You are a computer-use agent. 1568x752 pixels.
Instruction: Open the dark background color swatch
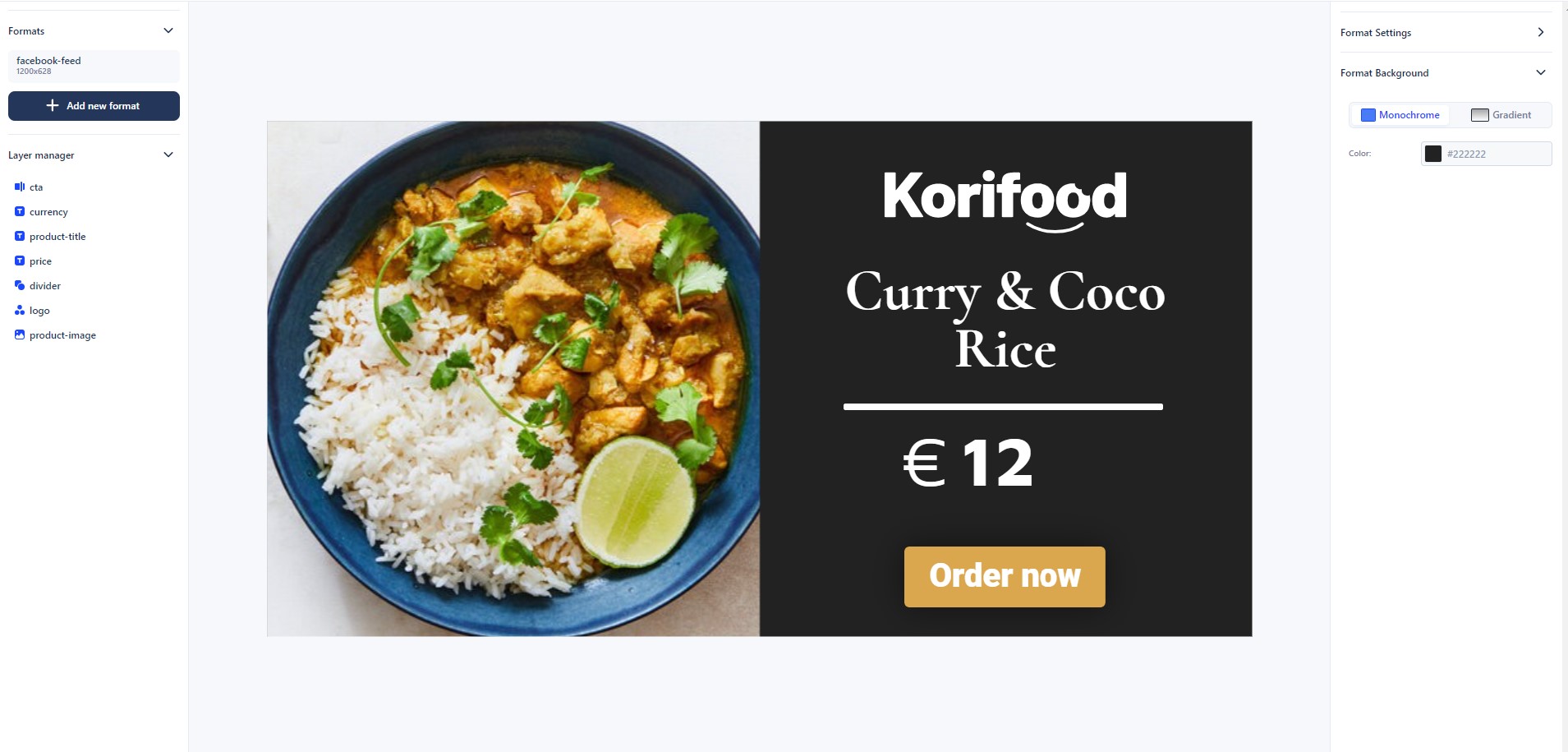coord(1433,154)
